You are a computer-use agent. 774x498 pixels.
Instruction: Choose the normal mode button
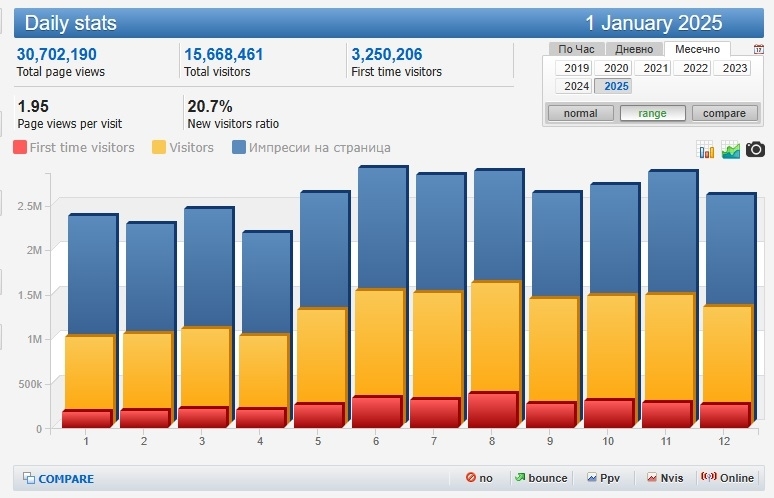[580, 113]
